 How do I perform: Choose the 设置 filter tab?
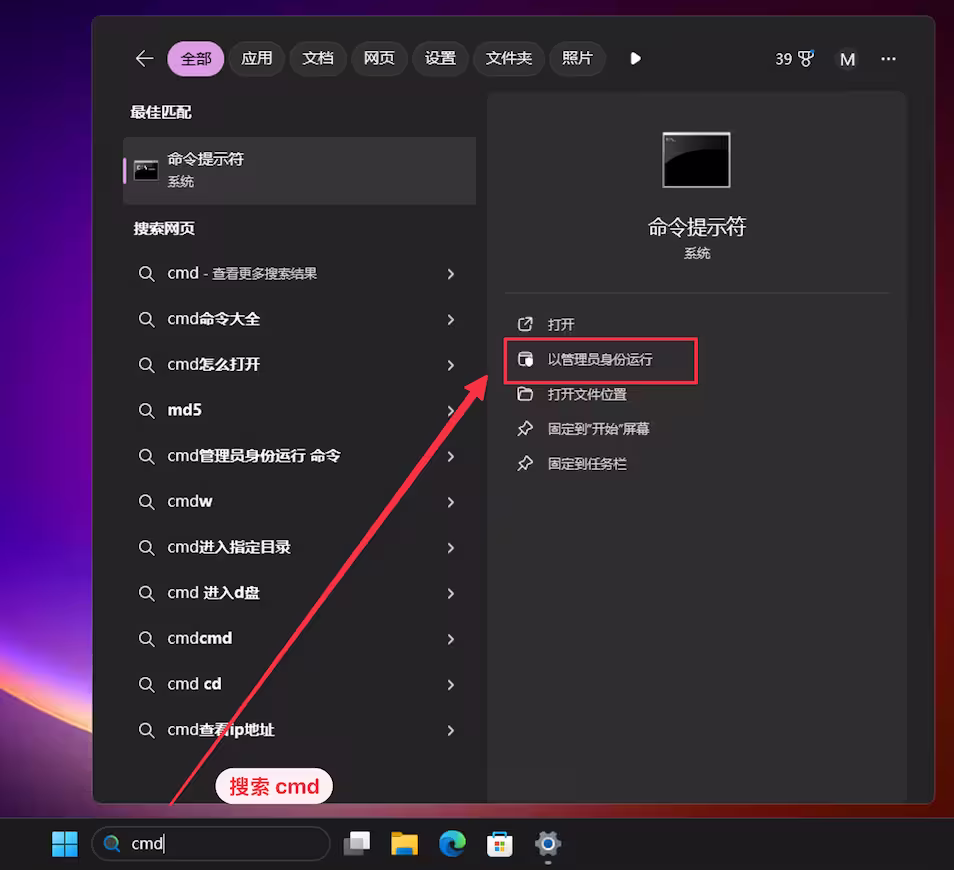tap(440, 58)
